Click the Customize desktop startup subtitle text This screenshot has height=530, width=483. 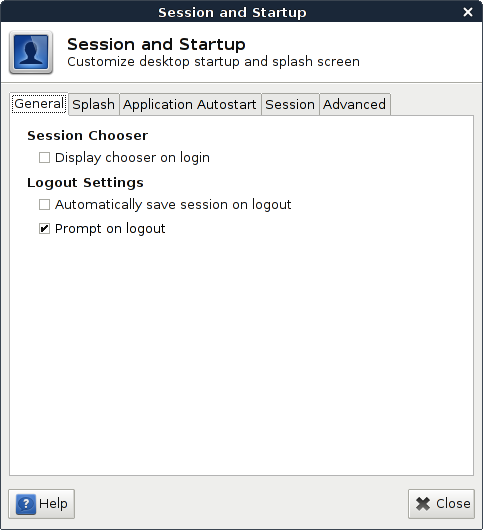coord(213,62)
